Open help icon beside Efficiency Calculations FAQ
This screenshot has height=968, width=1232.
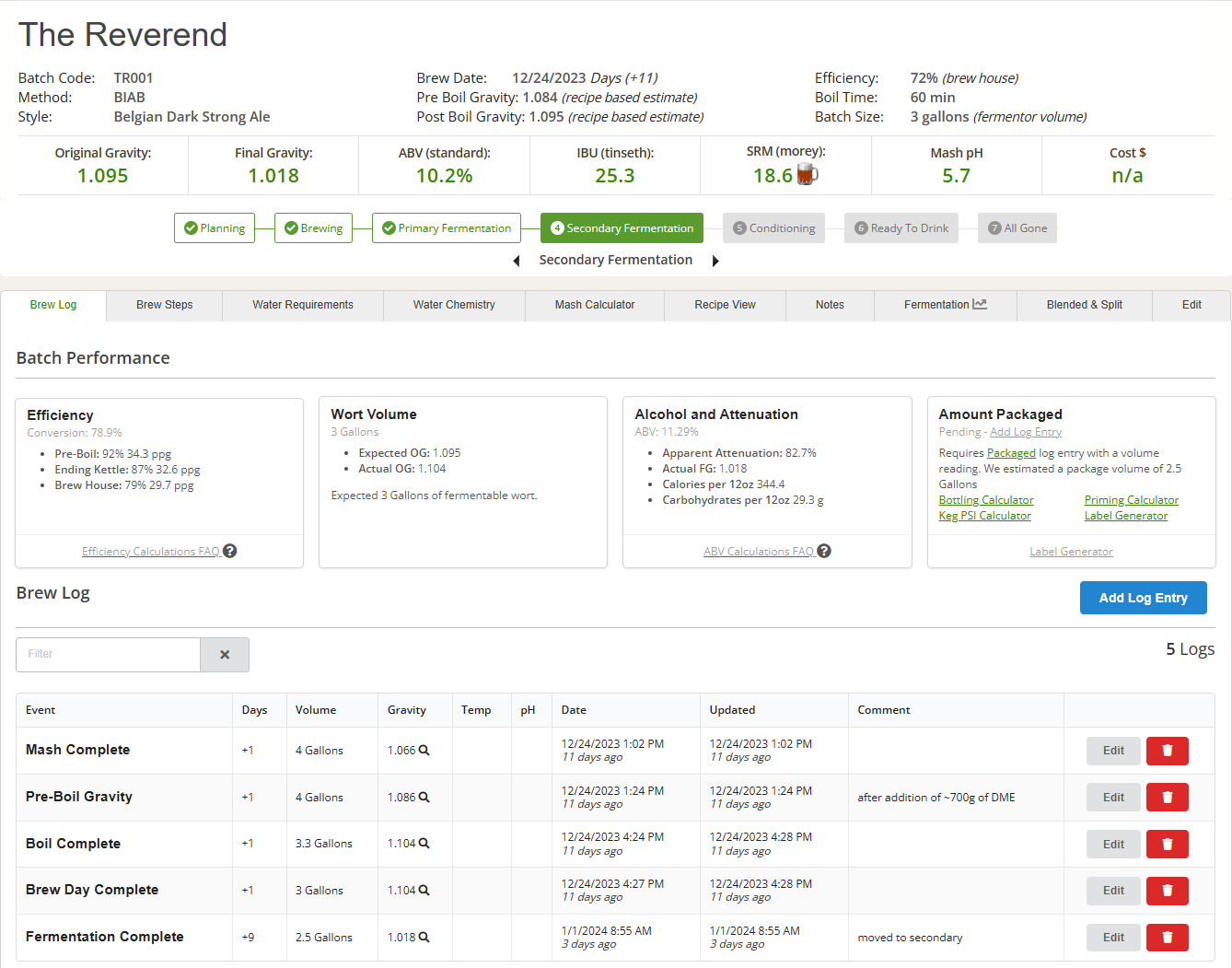point(230,551)
